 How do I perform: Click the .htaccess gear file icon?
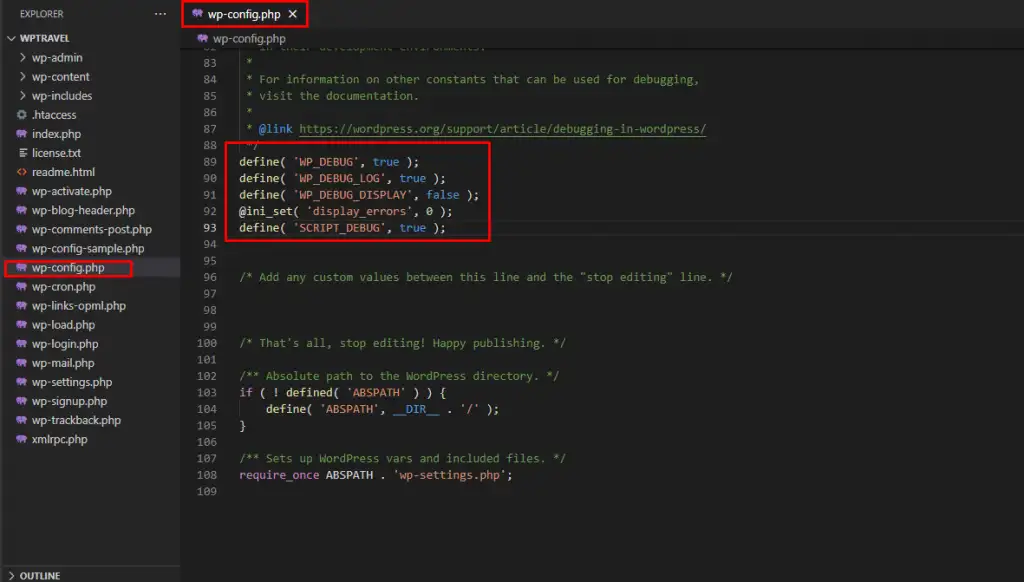pos(22,115)
